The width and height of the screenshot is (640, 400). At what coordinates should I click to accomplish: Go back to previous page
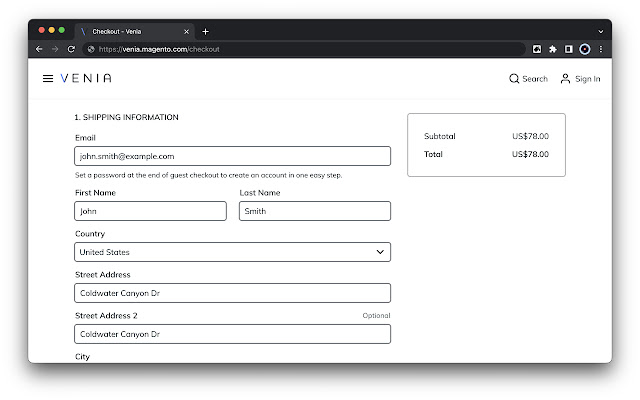pyautogui.click(x=39, y=48)
